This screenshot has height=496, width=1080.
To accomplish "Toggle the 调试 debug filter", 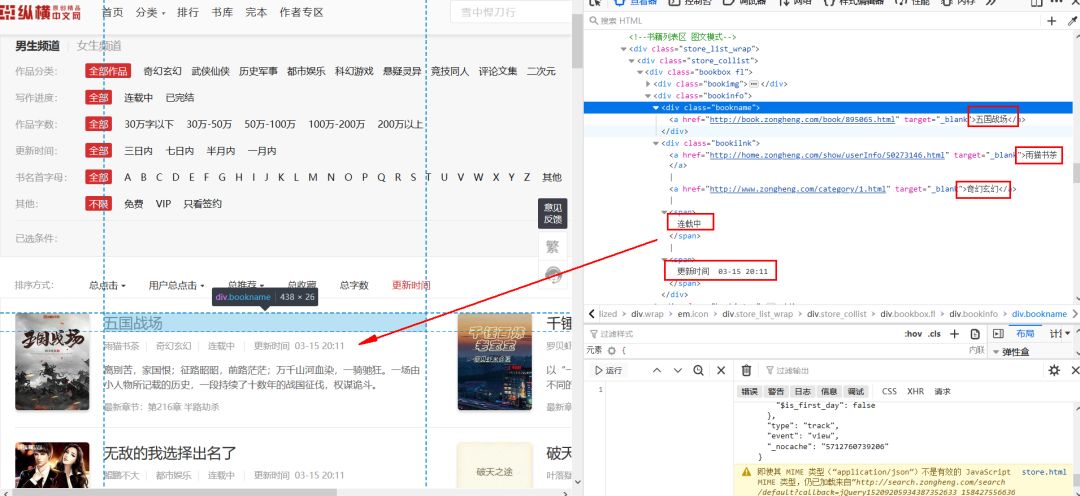I will coord(855,391).
